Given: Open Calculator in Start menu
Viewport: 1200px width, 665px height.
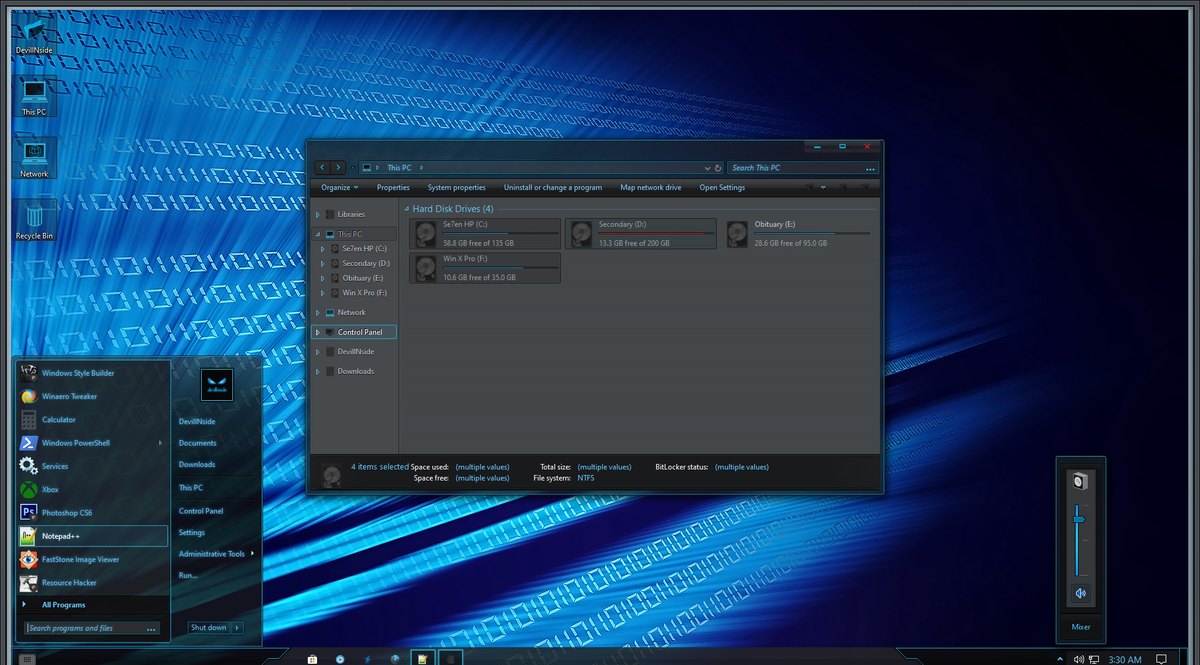Looking at the screenshot, I should point(92,420).
